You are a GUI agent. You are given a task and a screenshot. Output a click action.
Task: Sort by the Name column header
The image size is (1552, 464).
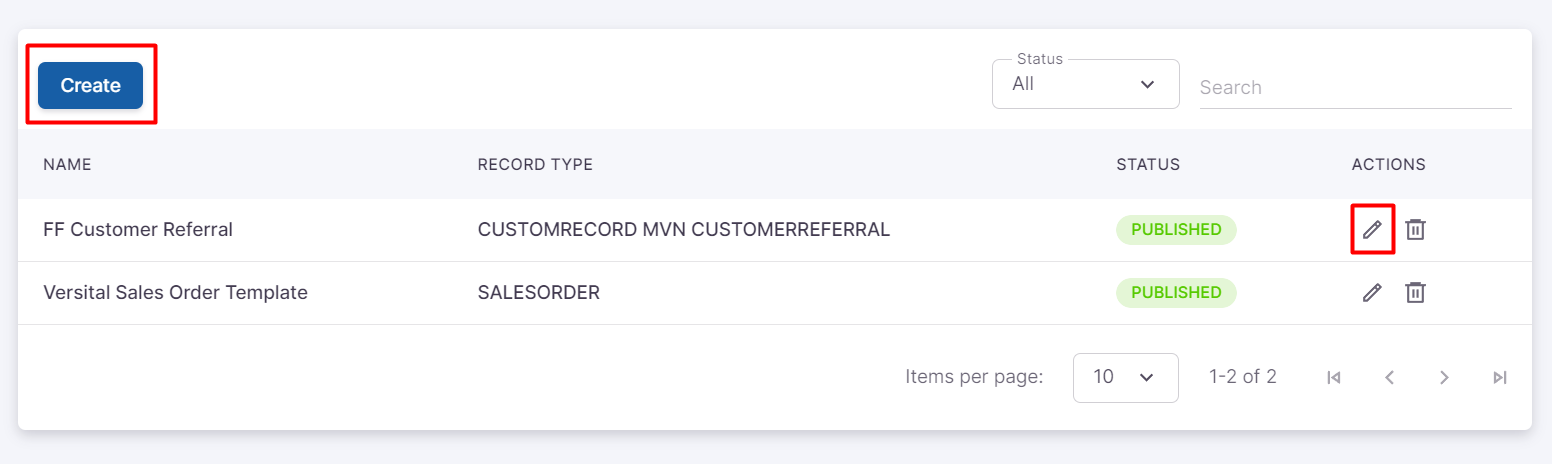67,164
